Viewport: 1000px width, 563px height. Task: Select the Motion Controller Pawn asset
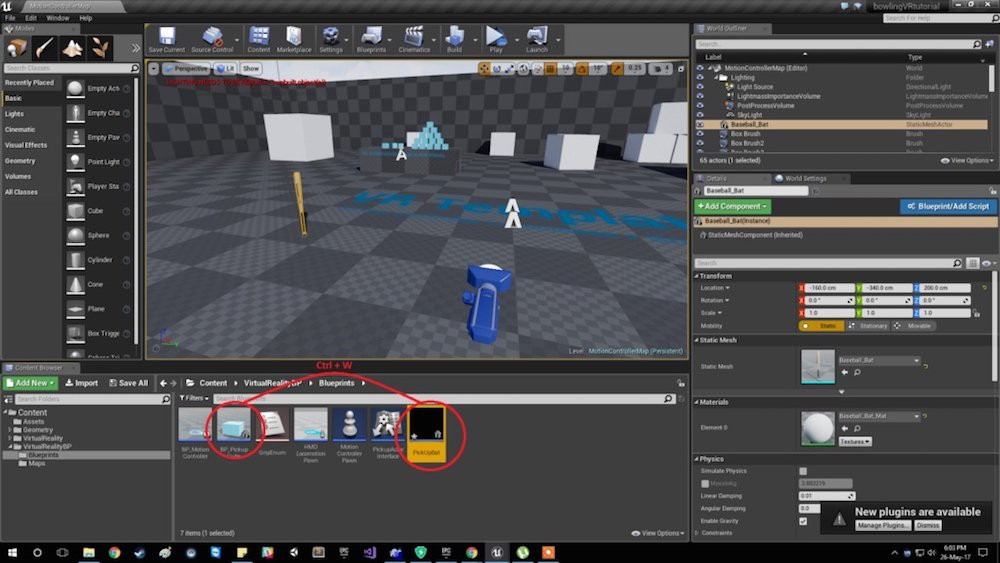point(349,434)
